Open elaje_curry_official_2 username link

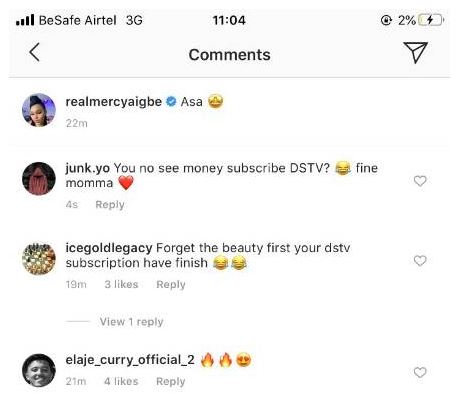130,360
